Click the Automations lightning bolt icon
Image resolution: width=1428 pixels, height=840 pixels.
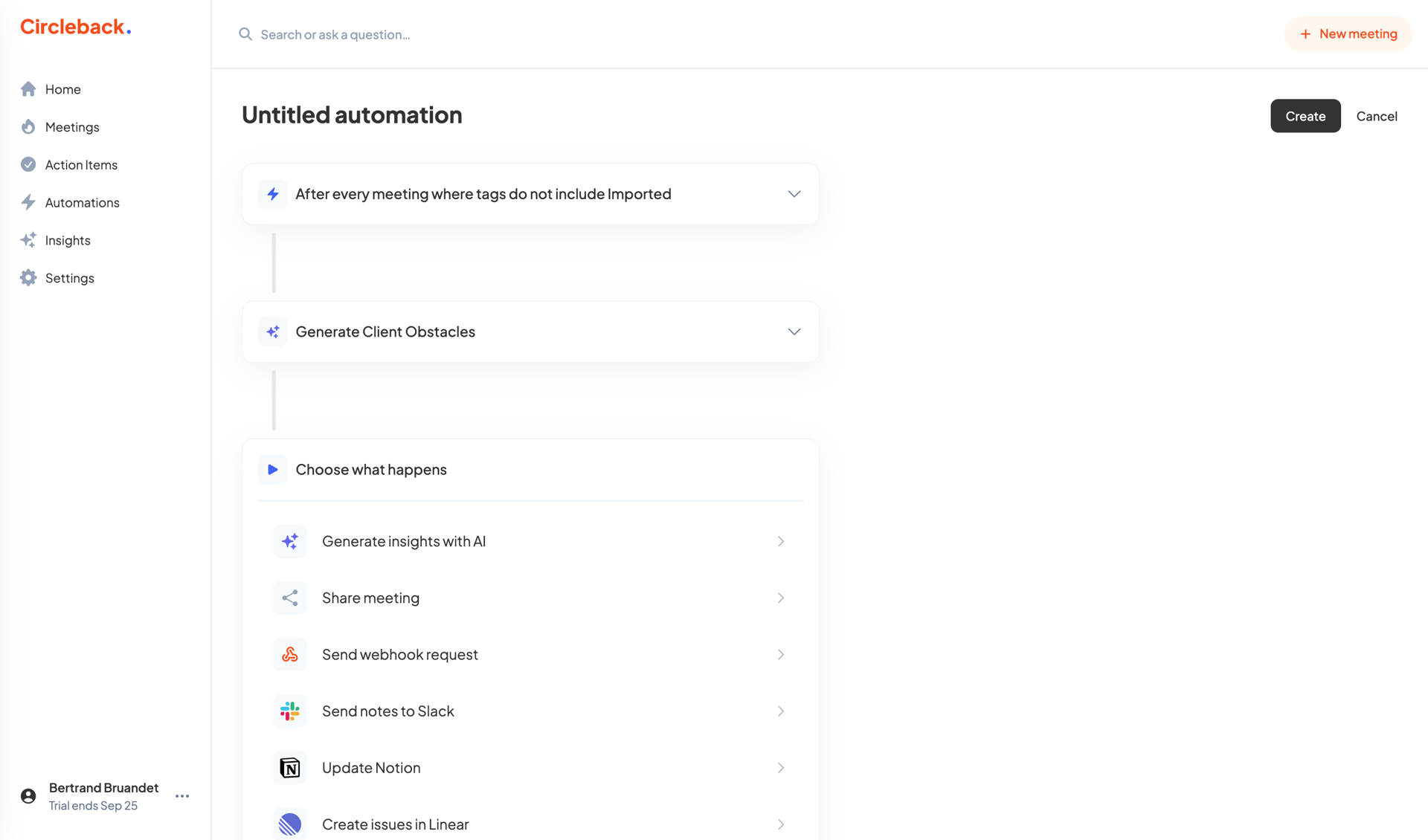click(28, 201)
